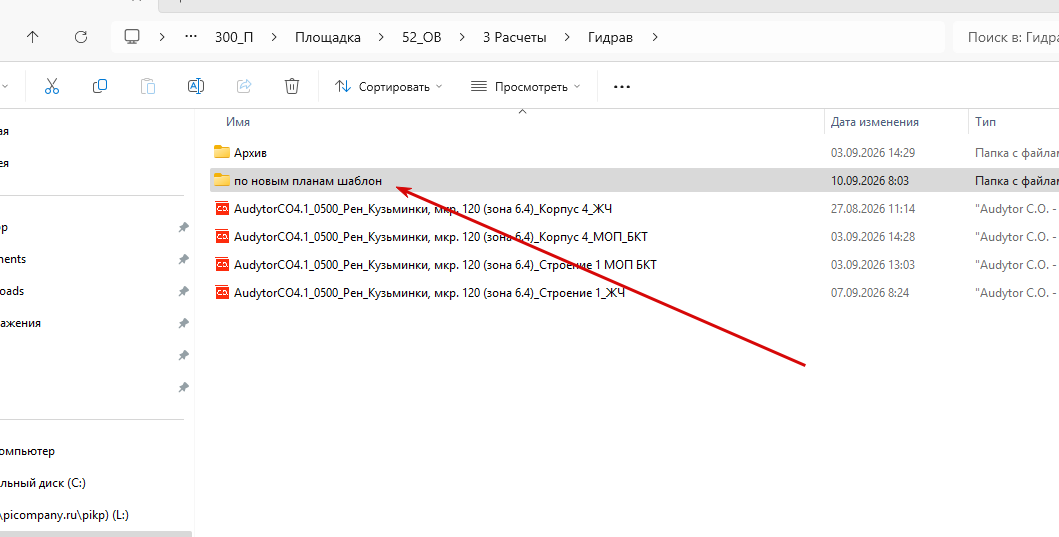Open the three-dots more options menu
This screenshot has width=1059, height=537.
click(621, 86)
